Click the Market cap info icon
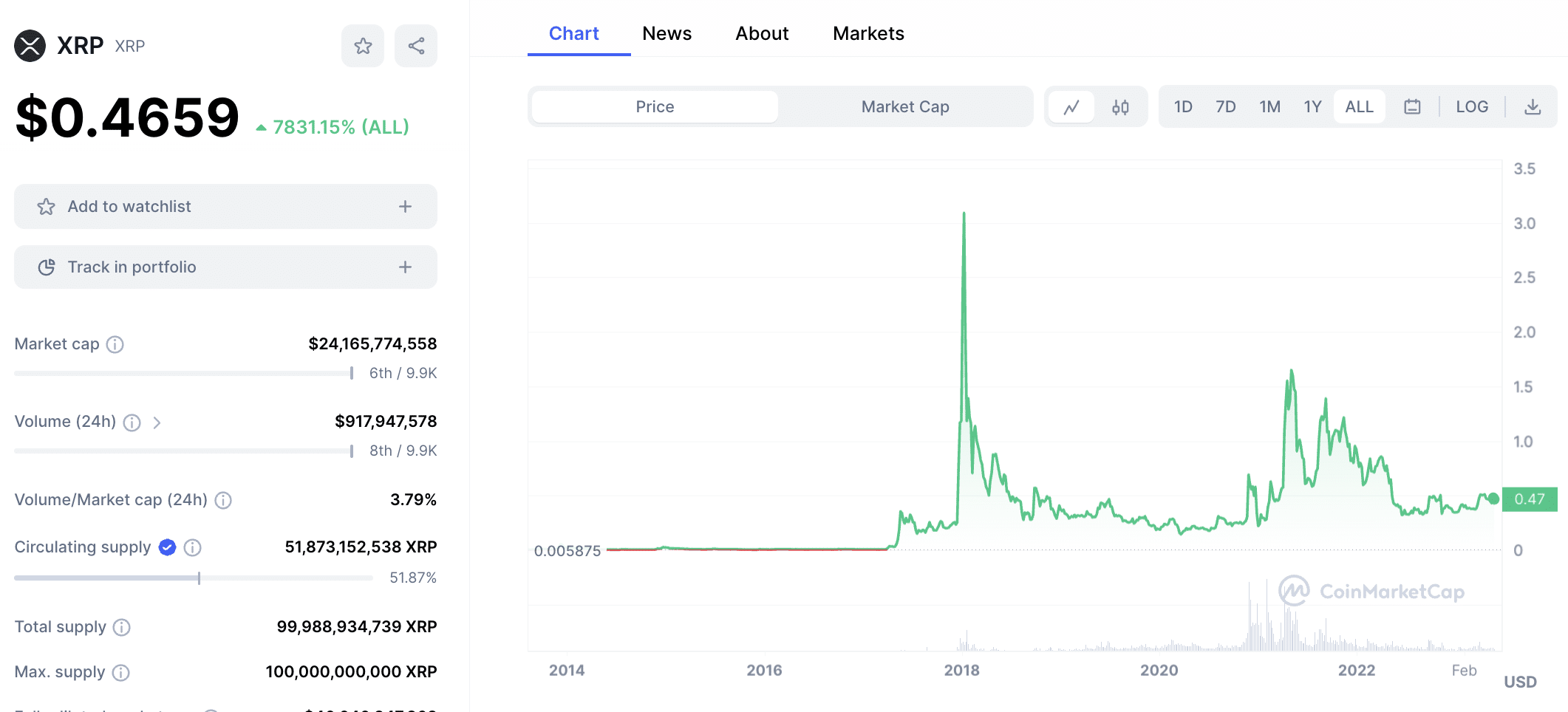 tap(115, 344)
